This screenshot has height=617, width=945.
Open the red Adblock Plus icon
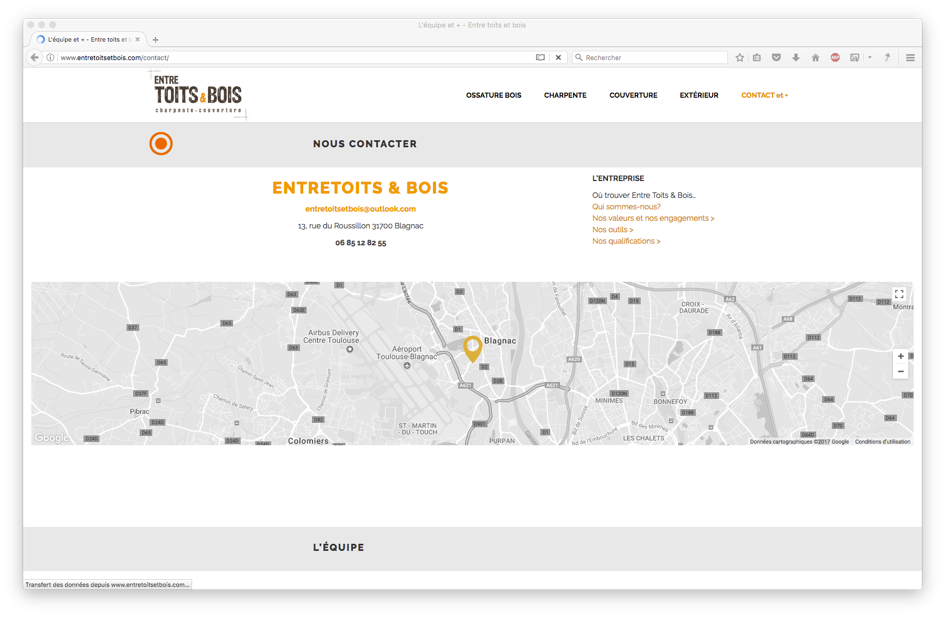[x=835, y=58]
